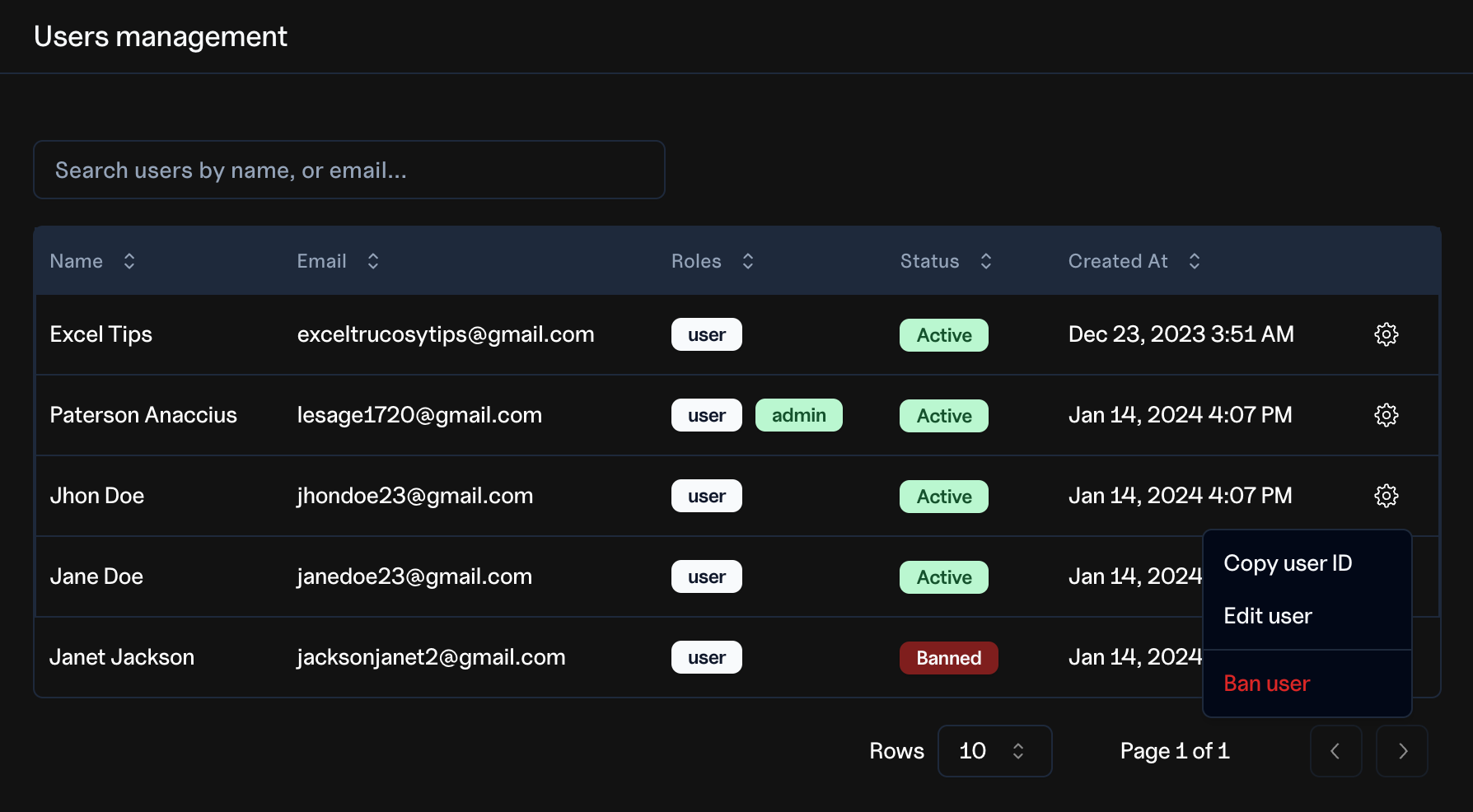Click the gear icon on Jhon Doe's row
The width and height of the screenshot is (1473, 812).
[1386, 496]
